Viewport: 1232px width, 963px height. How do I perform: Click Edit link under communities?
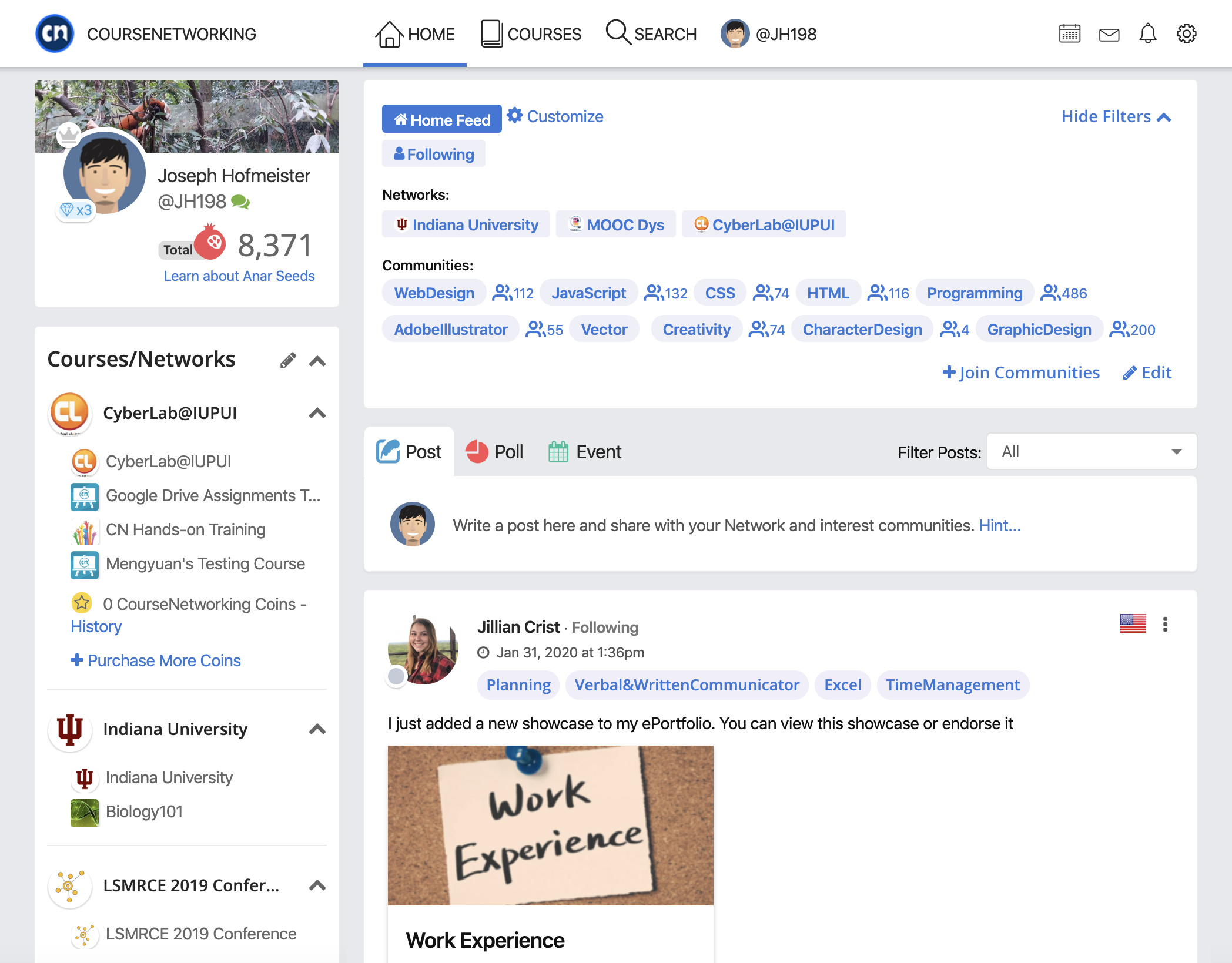point(1147,373)
